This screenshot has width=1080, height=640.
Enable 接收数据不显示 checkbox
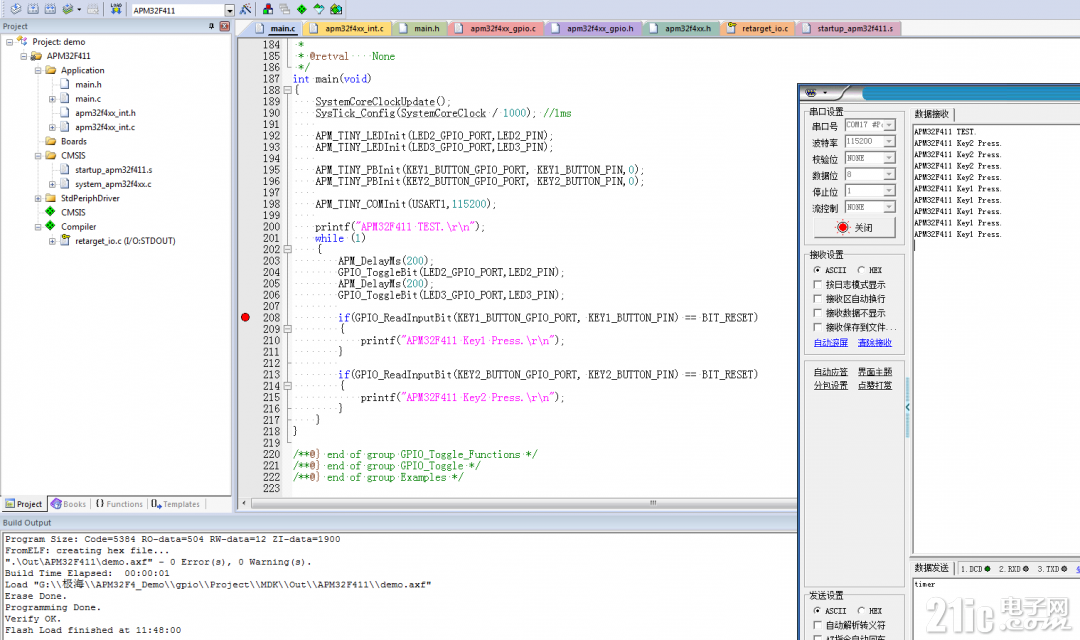click(818, 313)
